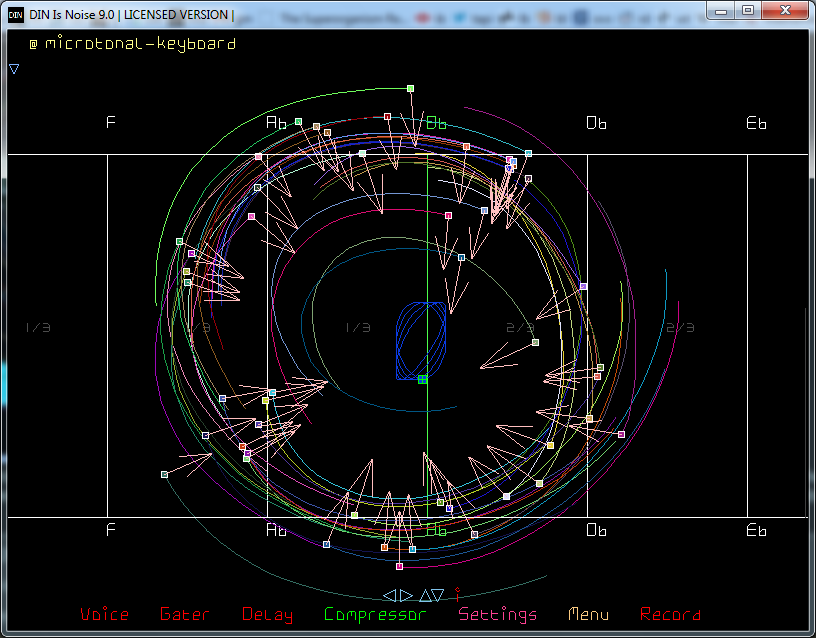Select the green crosshair square below blue waveform
816x638 pixels.
422,379
